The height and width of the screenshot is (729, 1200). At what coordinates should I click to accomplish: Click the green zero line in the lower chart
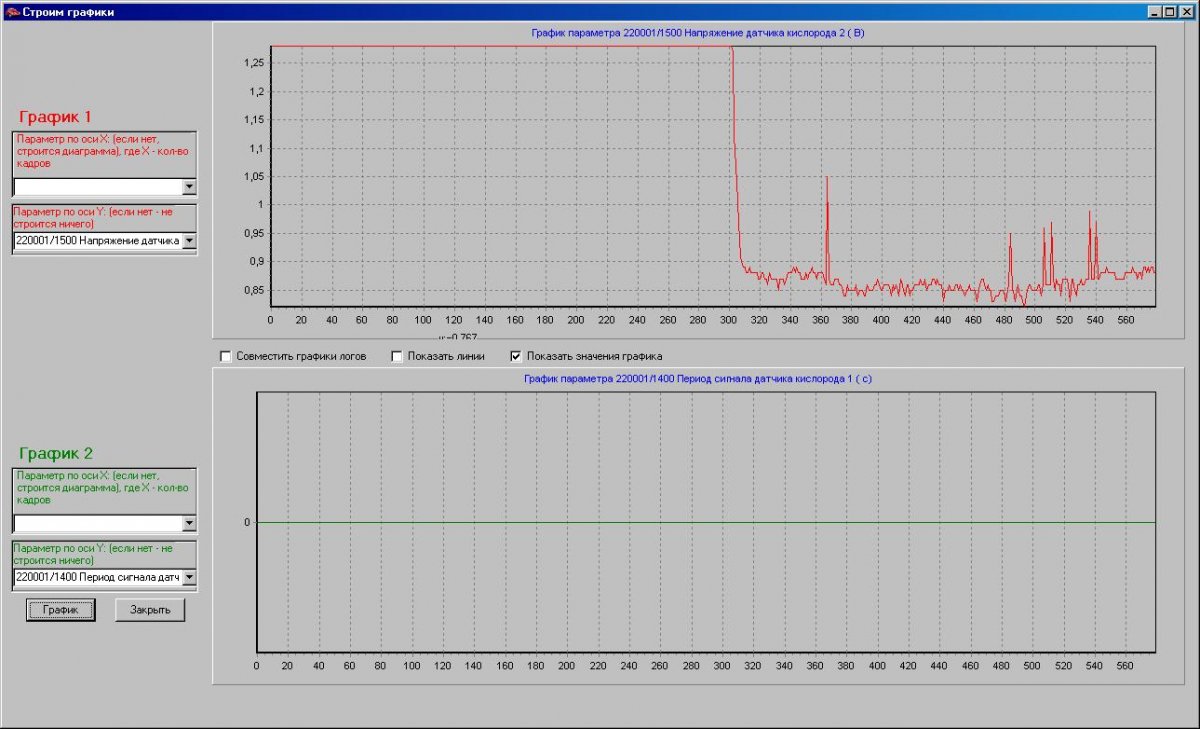pos(700,522)
